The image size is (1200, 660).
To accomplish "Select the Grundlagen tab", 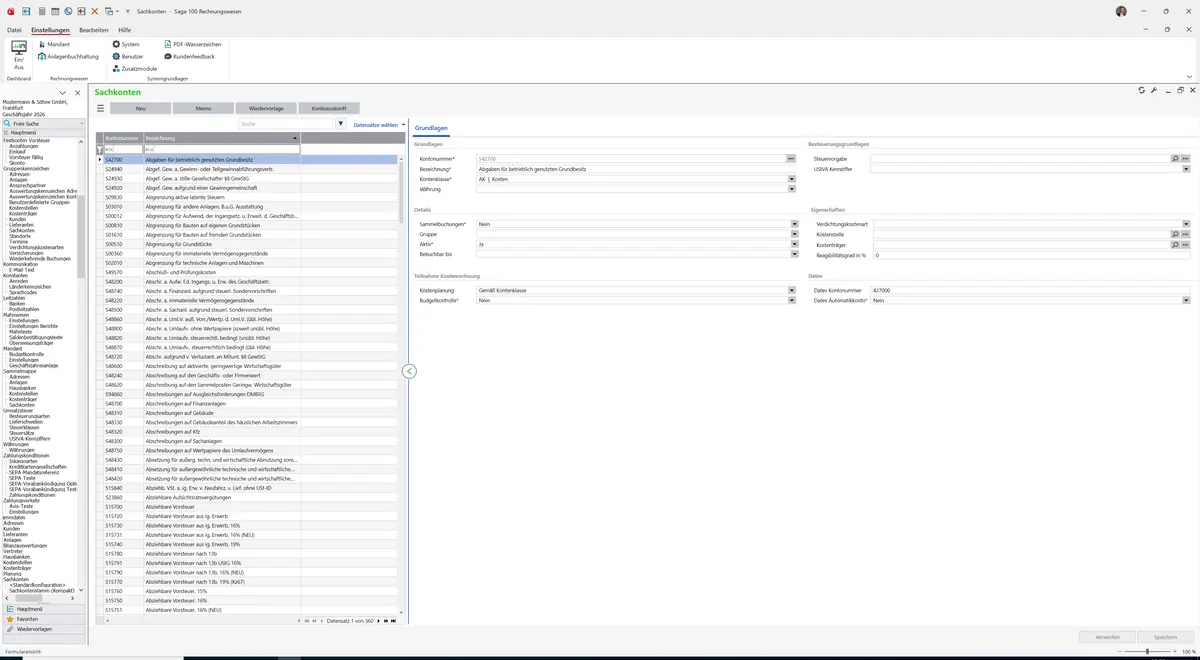I will coord(431,128).
